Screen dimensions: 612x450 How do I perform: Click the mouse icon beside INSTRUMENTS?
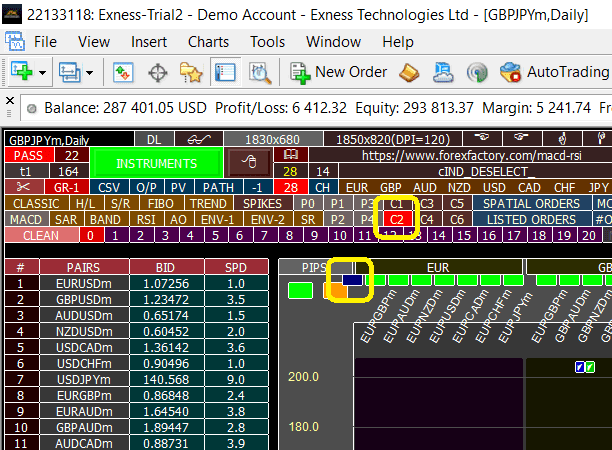click(249, 162)
